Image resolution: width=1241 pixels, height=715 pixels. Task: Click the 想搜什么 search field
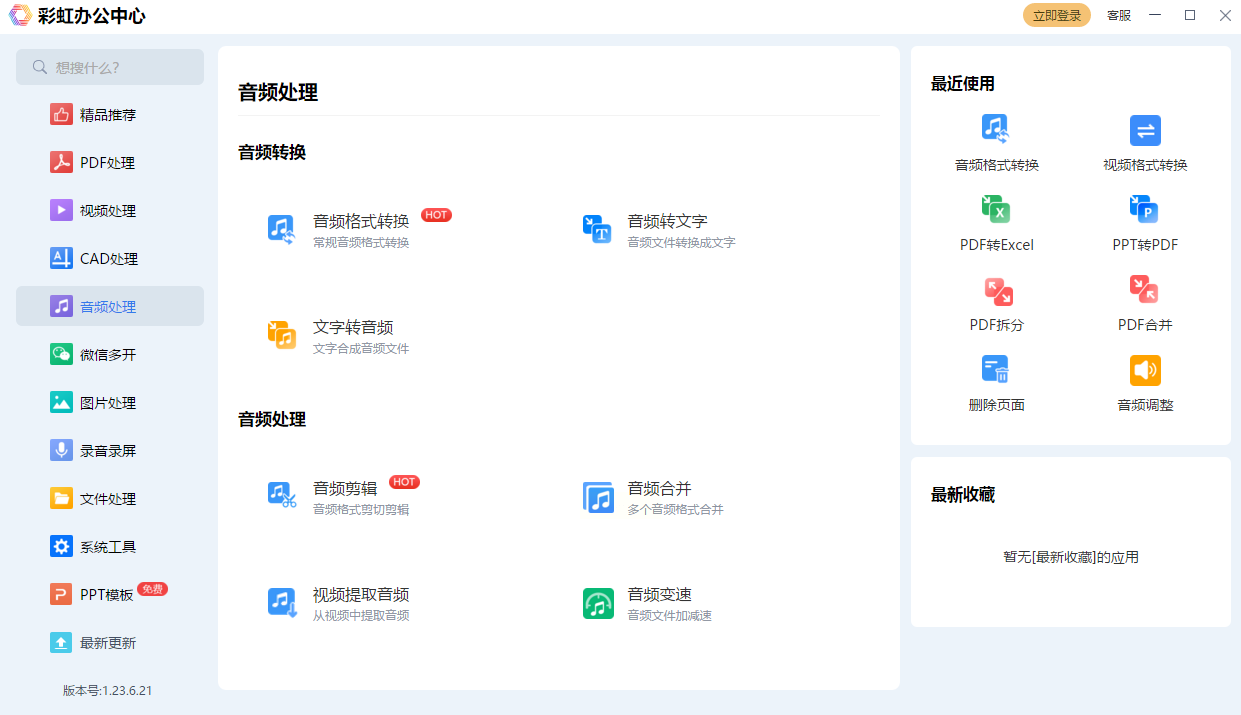(110, 68)
